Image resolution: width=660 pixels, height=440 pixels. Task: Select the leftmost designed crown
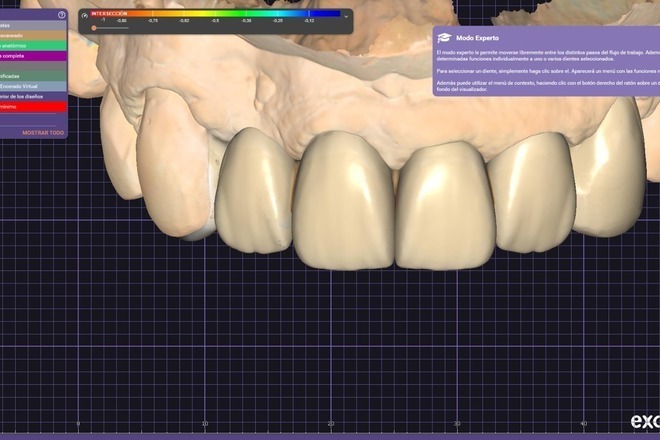[x=254, y=193]
